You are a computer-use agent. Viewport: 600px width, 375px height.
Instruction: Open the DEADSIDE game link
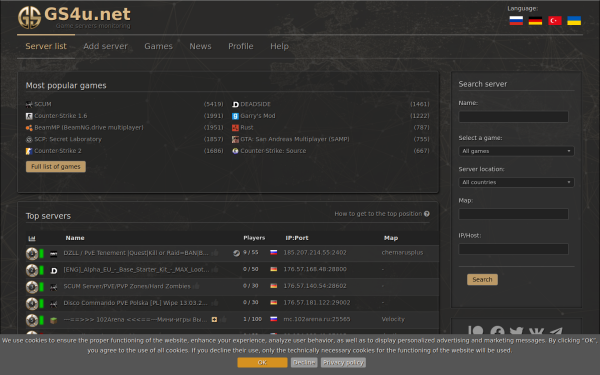click(x=255, y=104)
